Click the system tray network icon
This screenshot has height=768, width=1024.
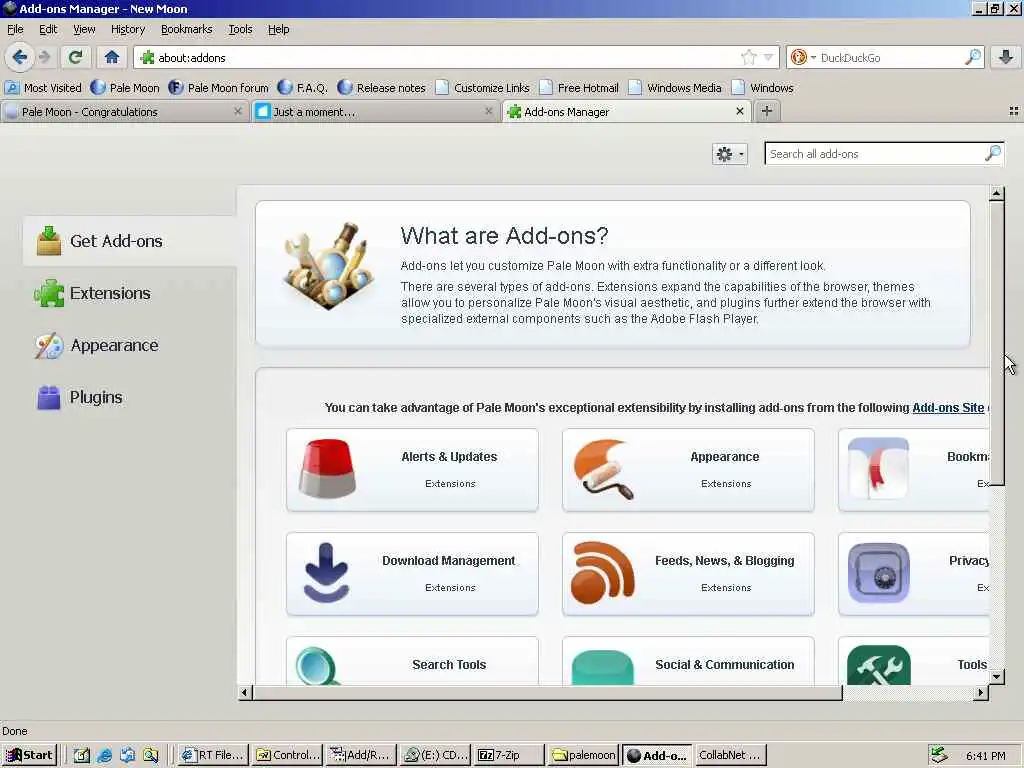(x=938, y=755)
